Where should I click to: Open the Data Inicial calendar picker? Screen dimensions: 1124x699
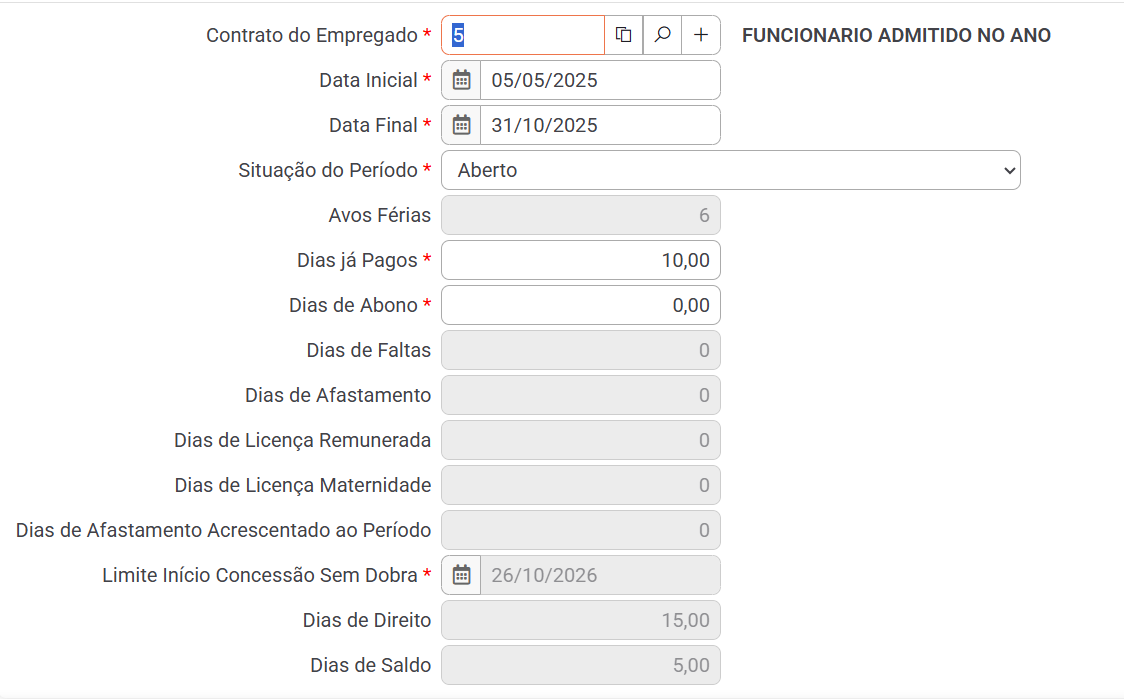tap(461, 80)
